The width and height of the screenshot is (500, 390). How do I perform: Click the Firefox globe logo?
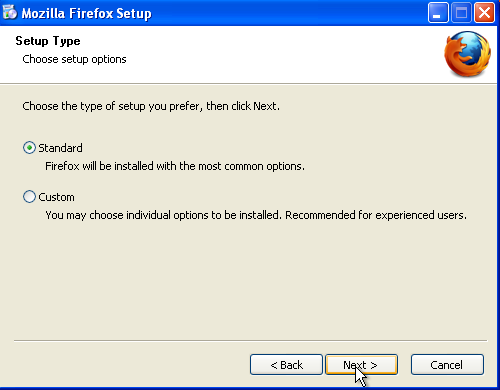click(x=467, y=54)
